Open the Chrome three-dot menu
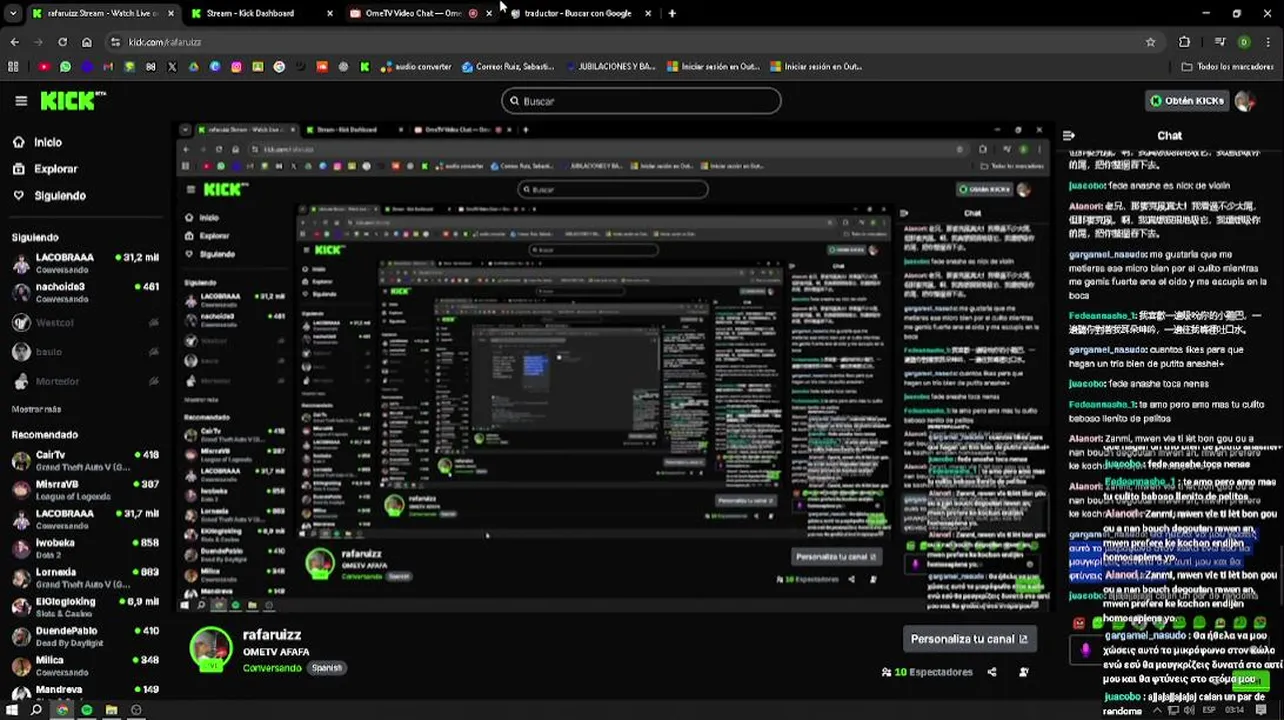This screenshot has height=720, width=1284. tap(1268, 42)
